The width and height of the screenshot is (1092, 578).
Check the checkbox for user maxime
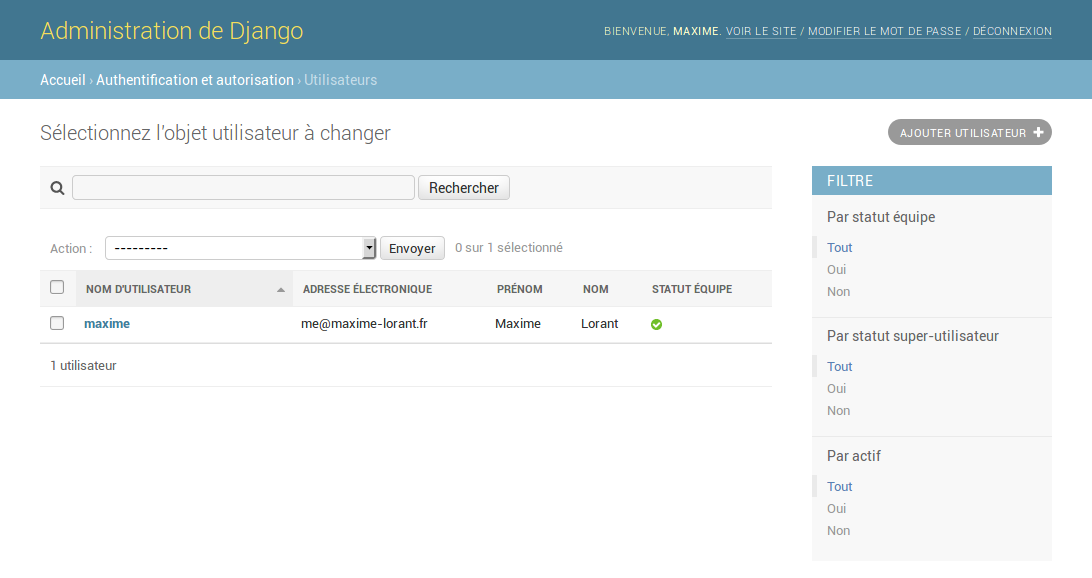[x=57, y=323]
